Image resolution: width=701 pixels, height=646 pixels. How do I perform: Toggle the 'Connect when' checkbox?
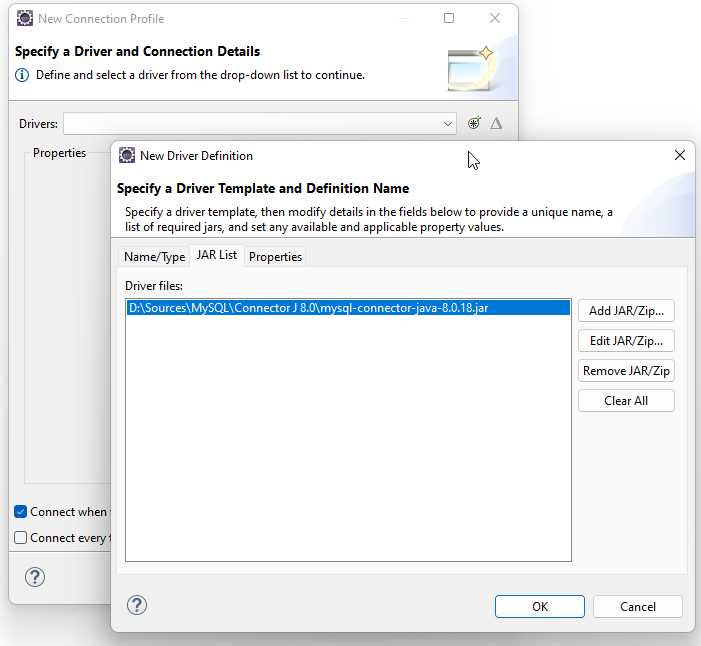pos(21,511)
